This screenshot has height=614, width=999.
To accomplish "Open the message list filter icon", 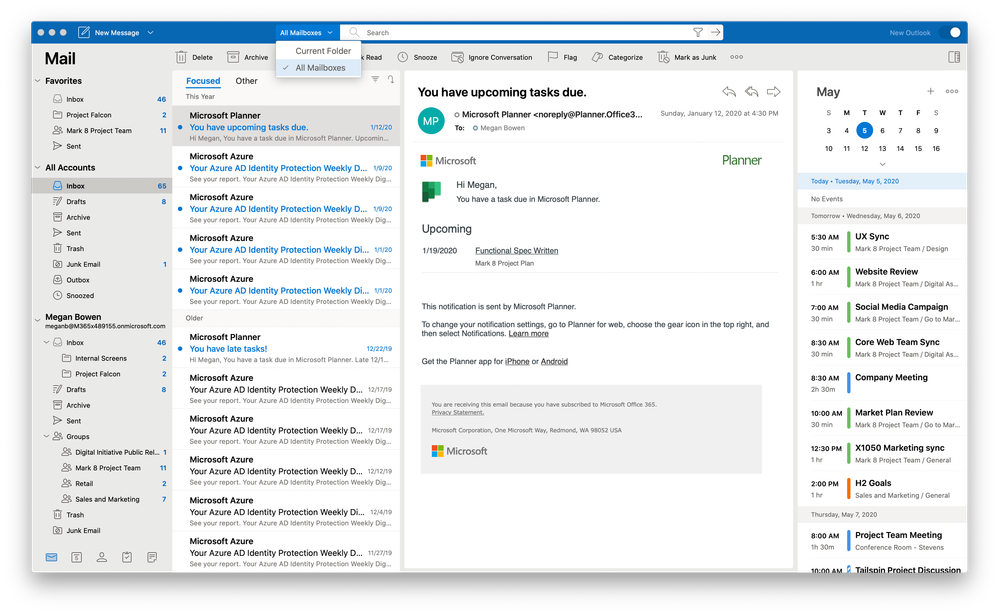I will click(x=375, y=80).
